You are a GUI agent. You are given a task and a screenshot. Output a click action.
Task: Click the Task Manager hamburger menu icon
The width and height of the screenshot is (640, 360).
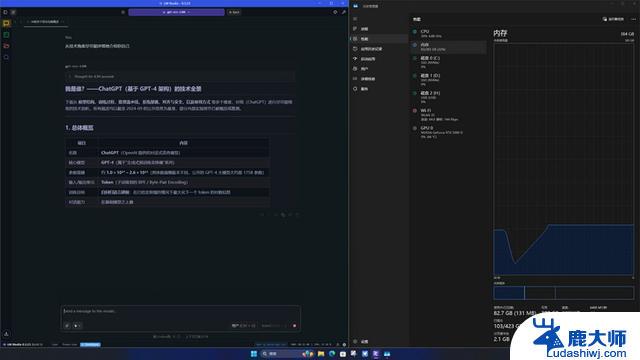click(355, 19)
